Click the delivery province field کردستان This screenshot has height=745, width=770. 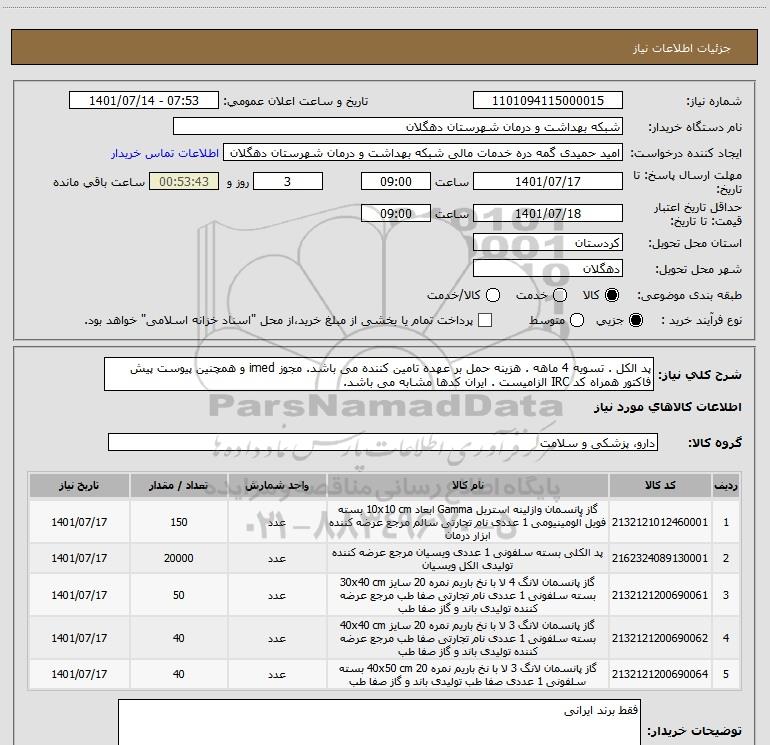(x=548, y=243)
